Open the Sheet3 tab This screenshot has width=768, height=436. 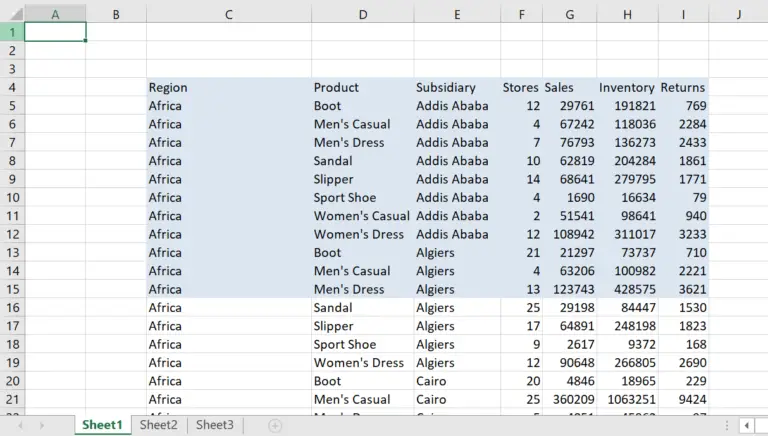pos(215,425)
